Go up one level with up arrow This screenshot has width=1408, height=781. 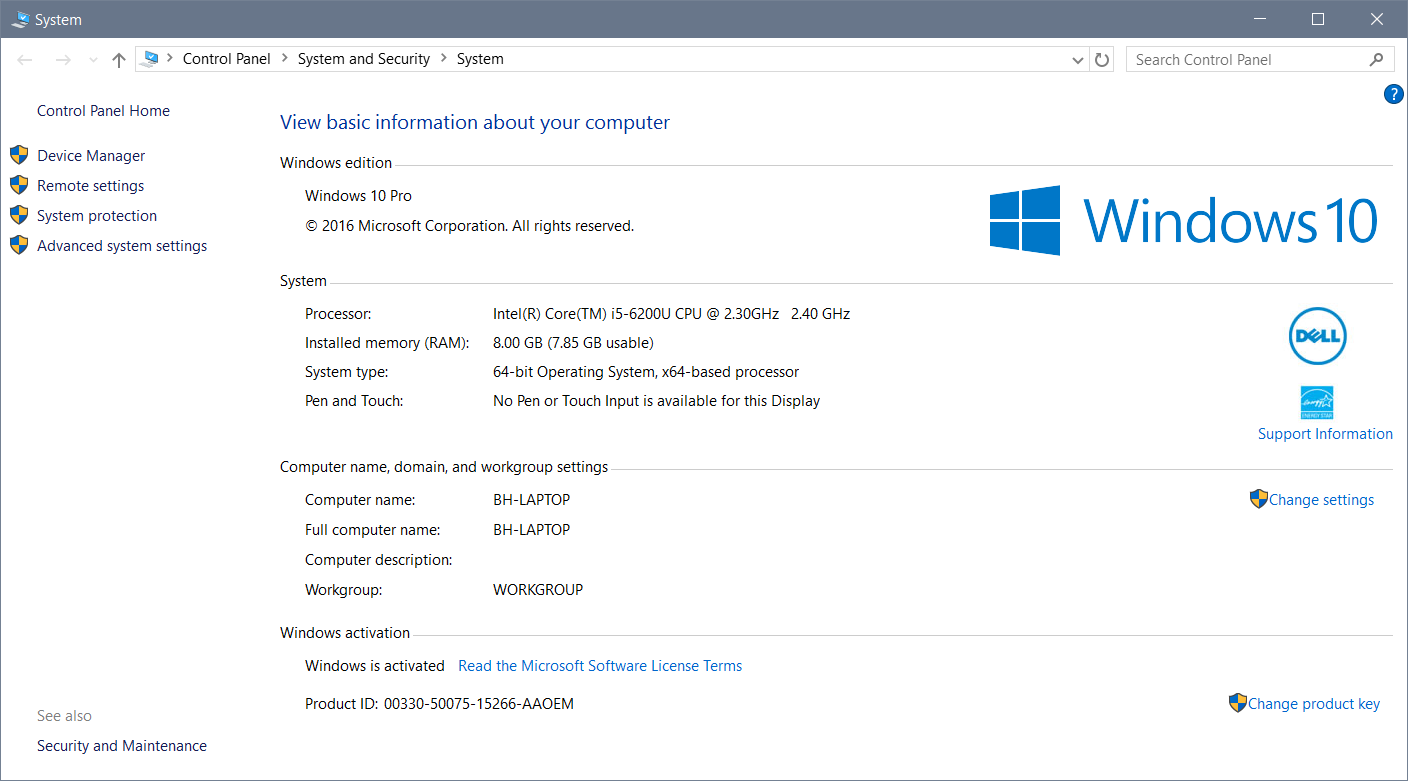coord(119,60)
